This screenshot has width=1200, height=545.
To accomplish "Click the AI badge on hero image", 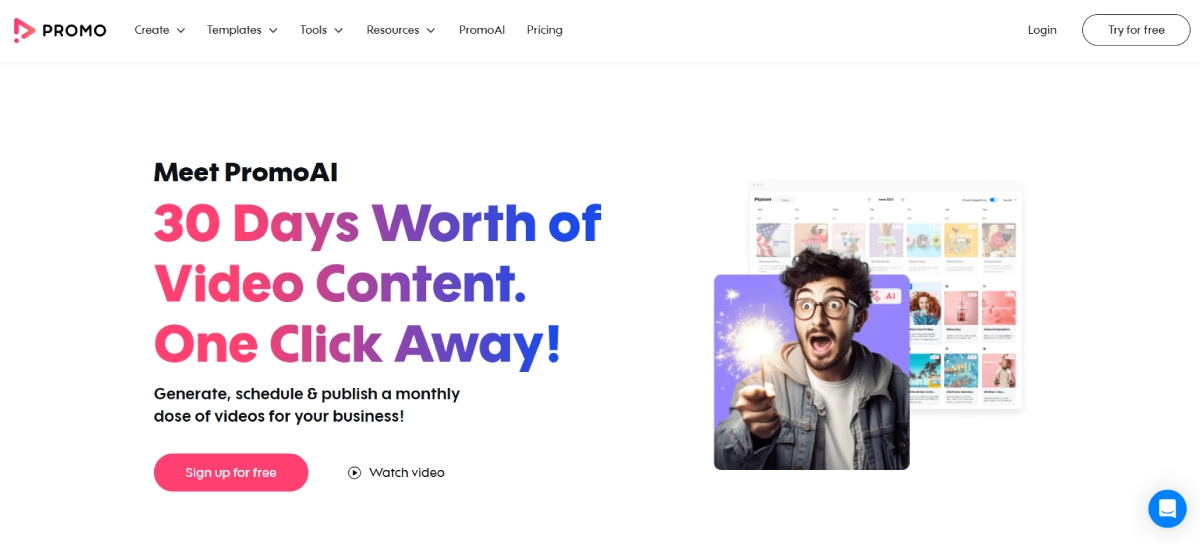I will [885, 296].
